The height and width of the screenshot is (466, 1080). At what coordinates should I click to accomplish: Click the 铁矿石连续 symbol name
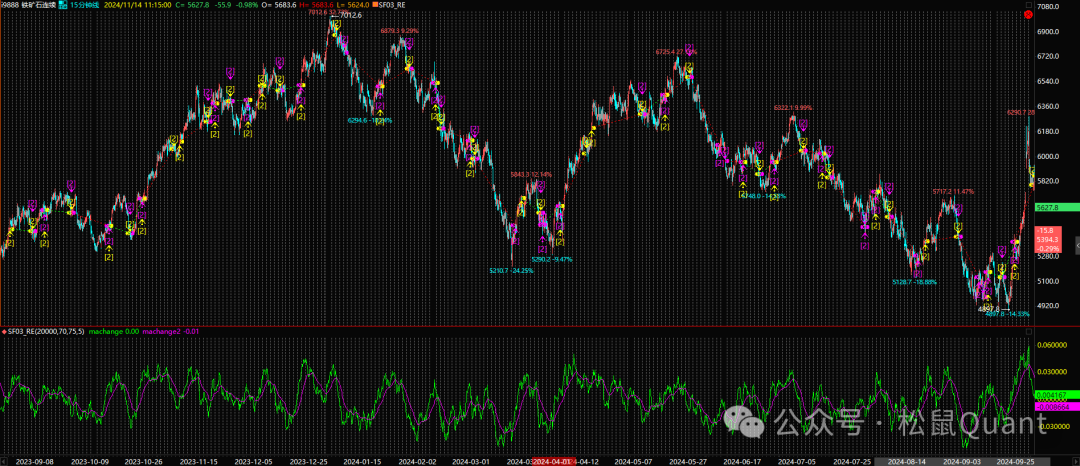coord(38,4)
